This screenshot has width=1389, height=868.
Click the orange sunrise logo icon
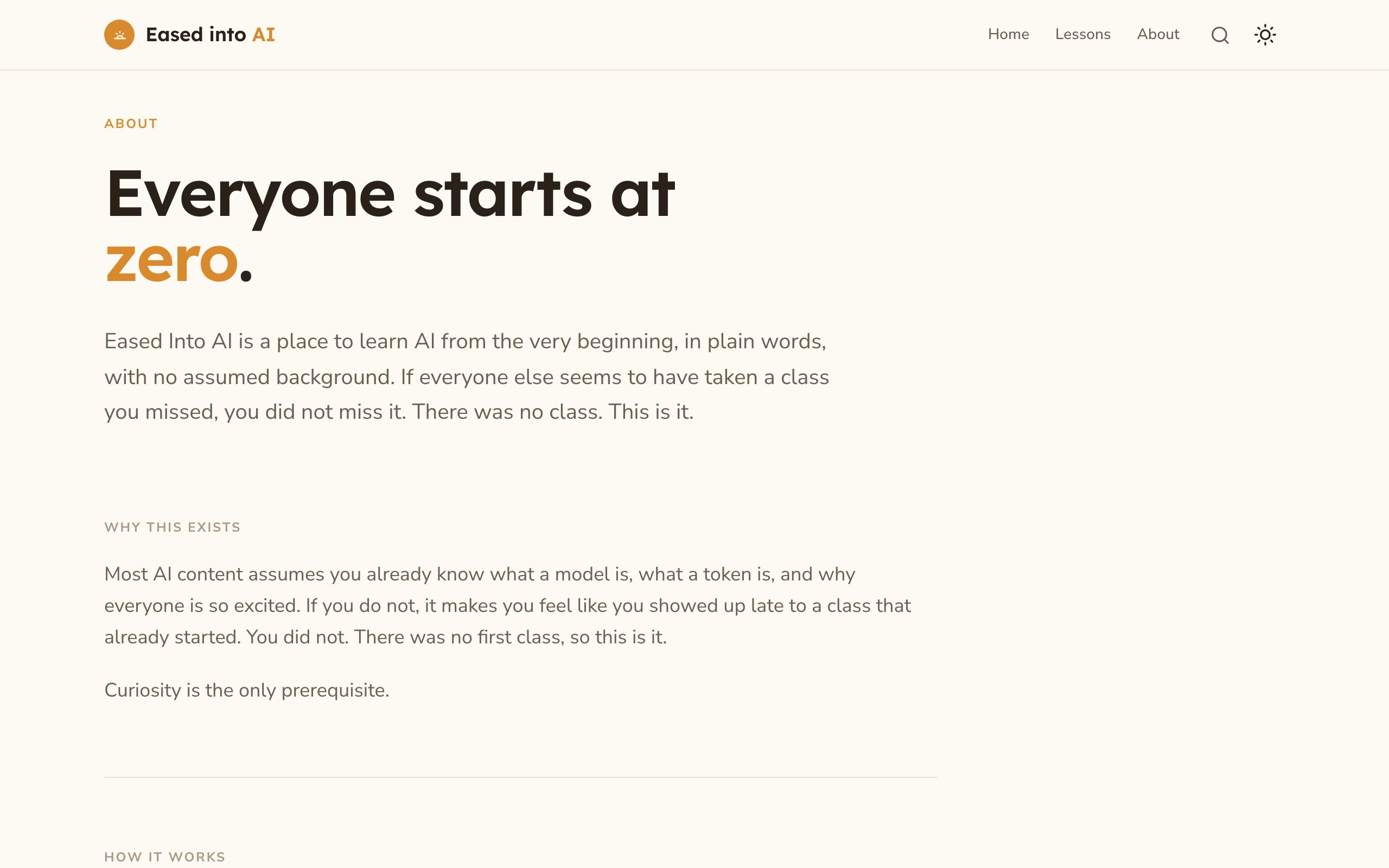119,34
